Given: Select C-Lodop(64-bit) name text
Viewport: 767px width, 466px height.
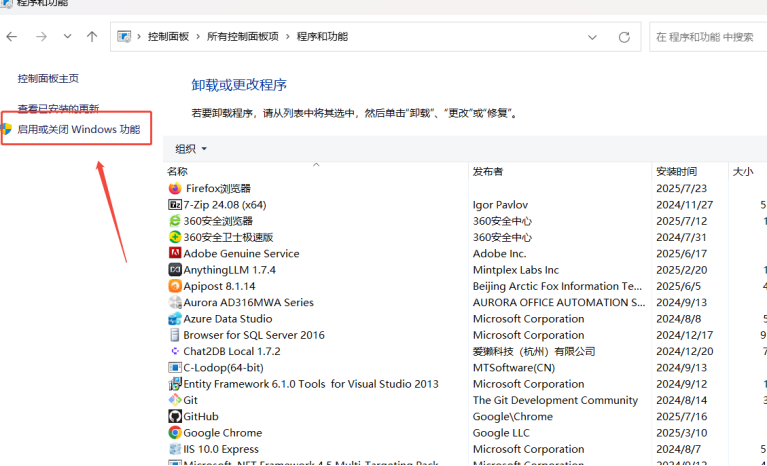Looking at the screenshot, I should [x=223, y=368].
